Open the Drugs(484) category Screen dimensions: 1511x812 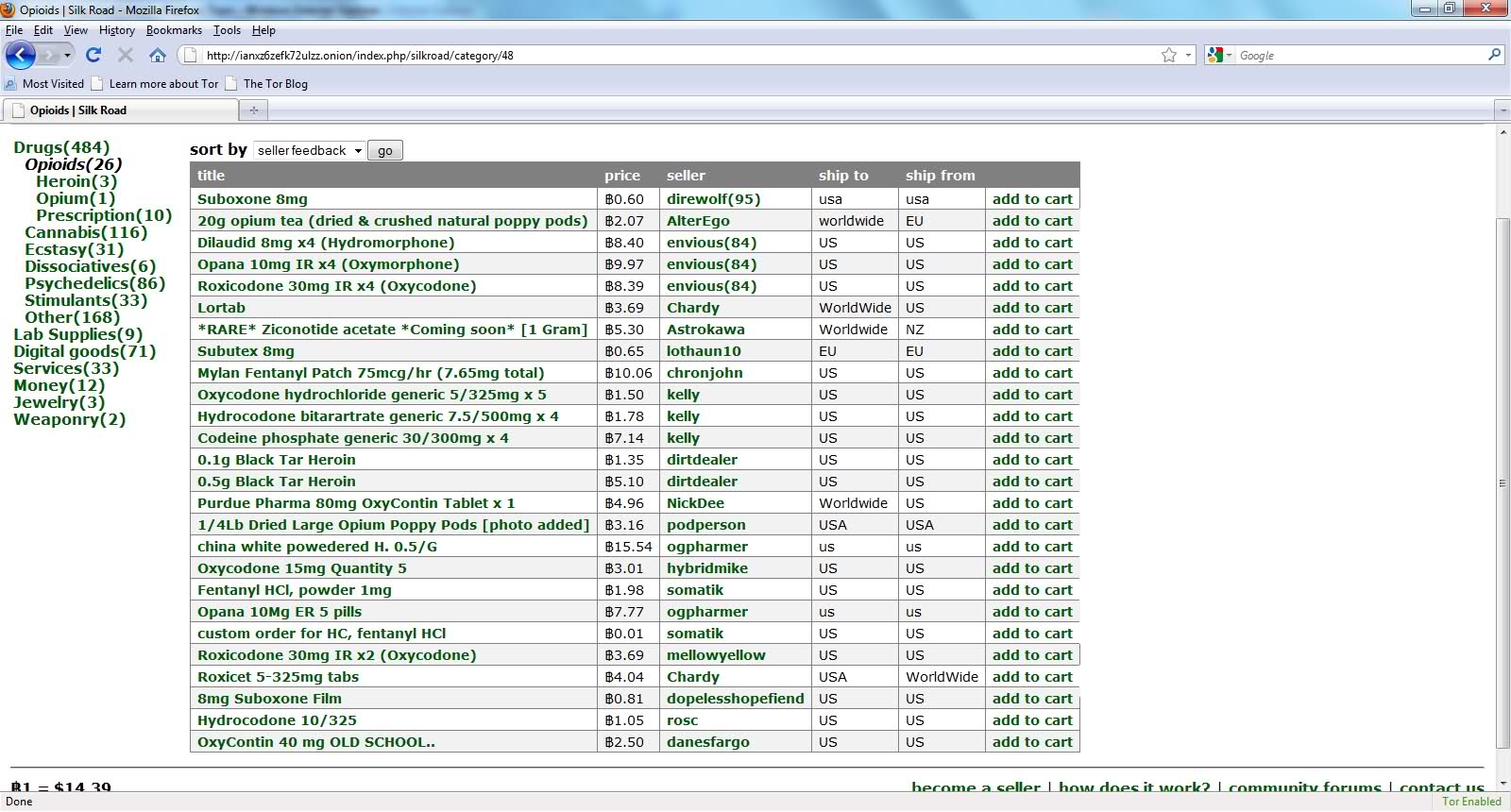point(61,147)
